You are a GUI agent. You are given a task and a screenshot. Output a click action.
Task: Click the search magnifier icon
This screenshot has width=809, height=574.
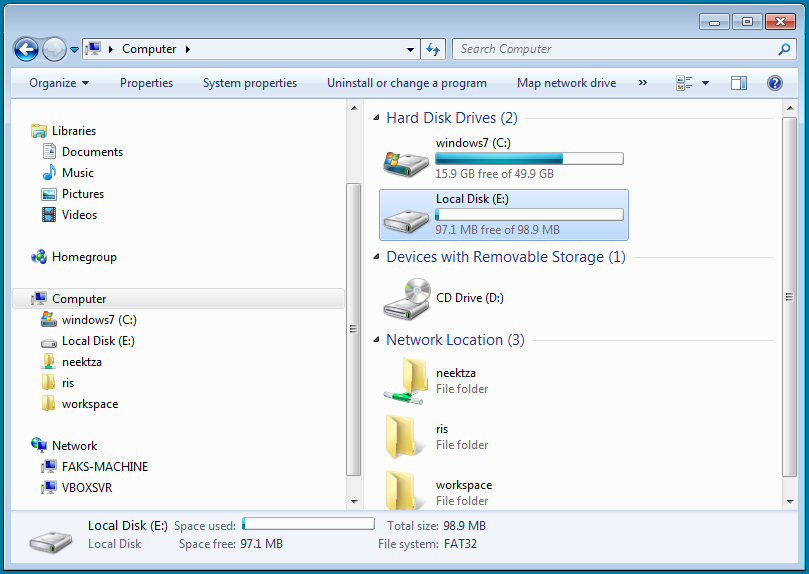784,49
